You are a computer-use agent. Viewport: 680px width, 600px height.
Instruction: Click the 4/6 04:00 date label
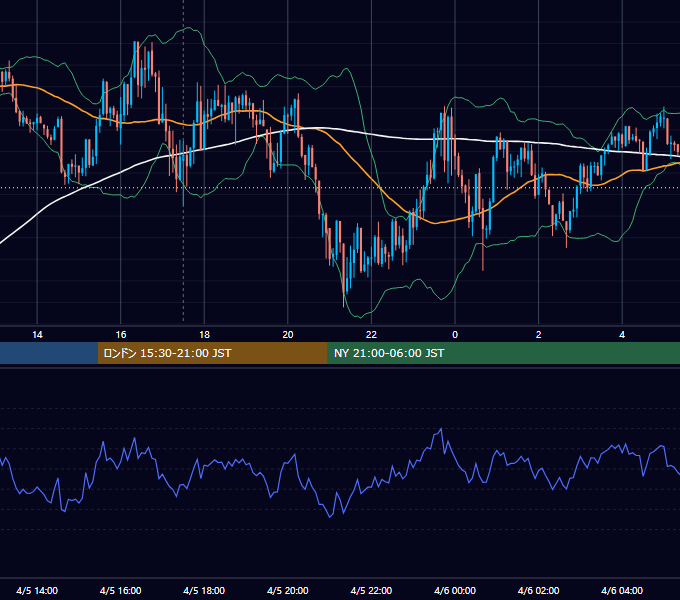click(622, 590)
